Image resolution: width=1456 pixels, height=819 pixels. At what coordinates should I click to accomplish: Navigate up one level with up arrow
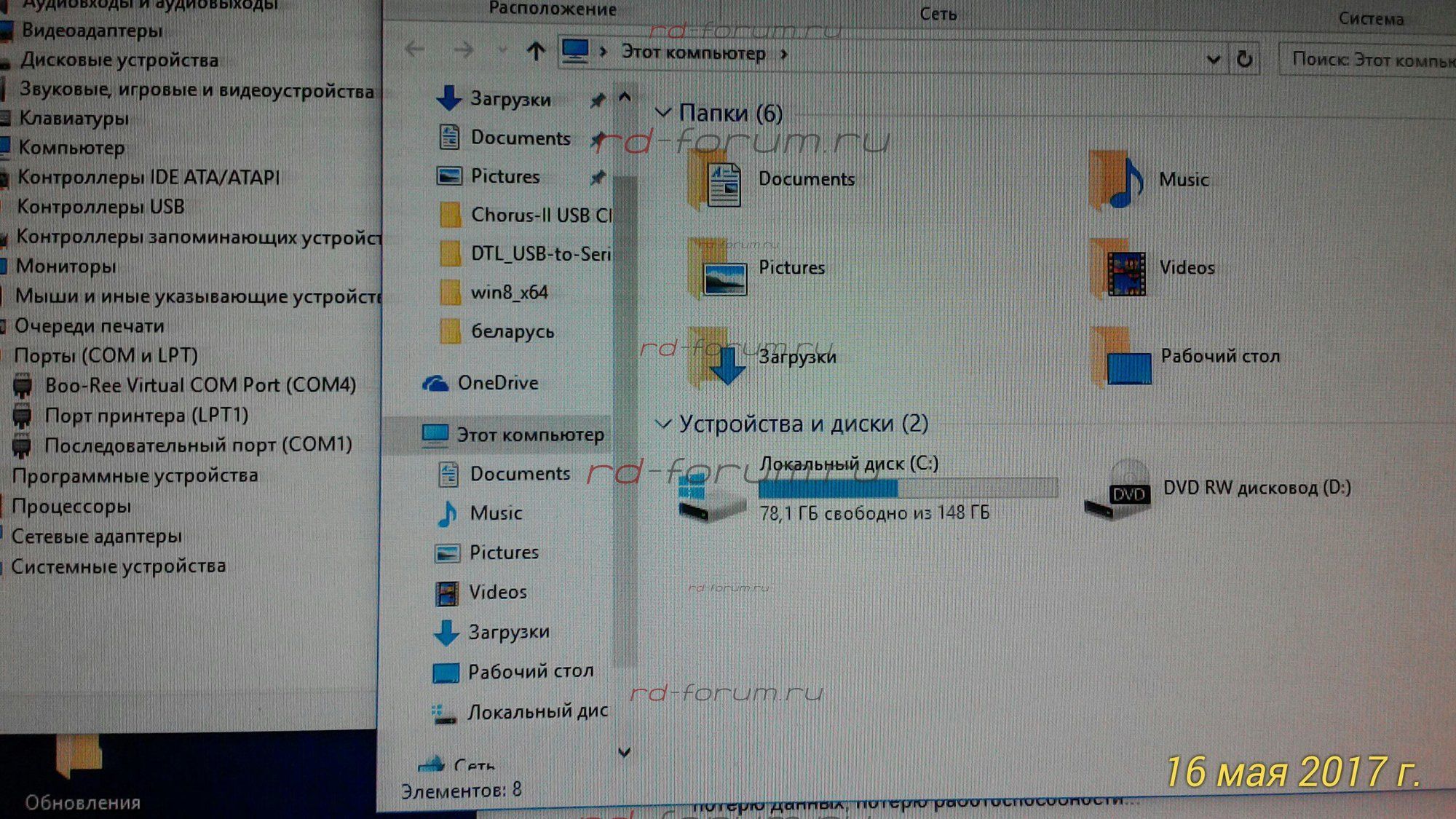(536, 50)
